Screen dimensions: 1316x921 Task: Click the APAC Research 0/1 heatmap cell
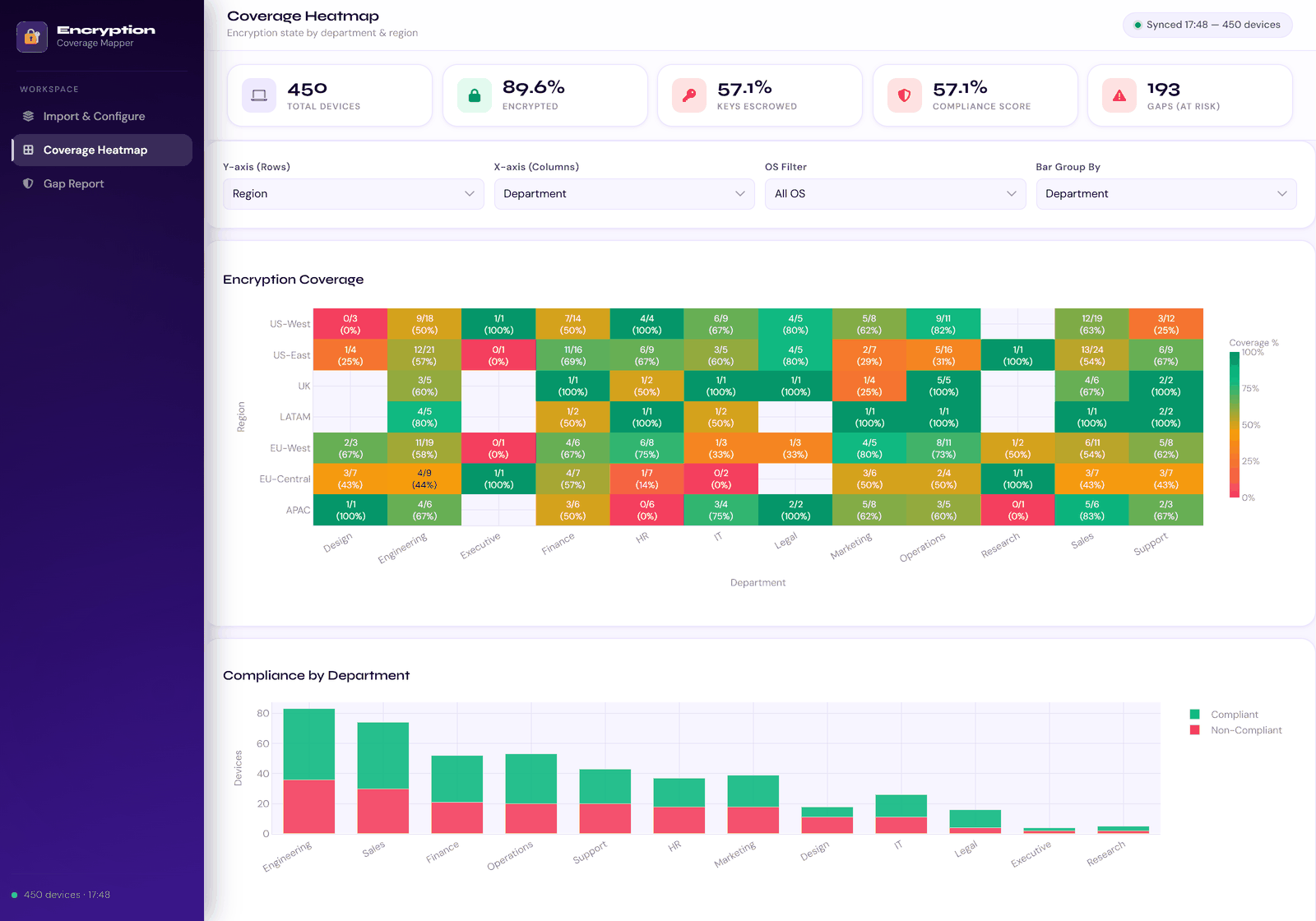(1018, 510)
